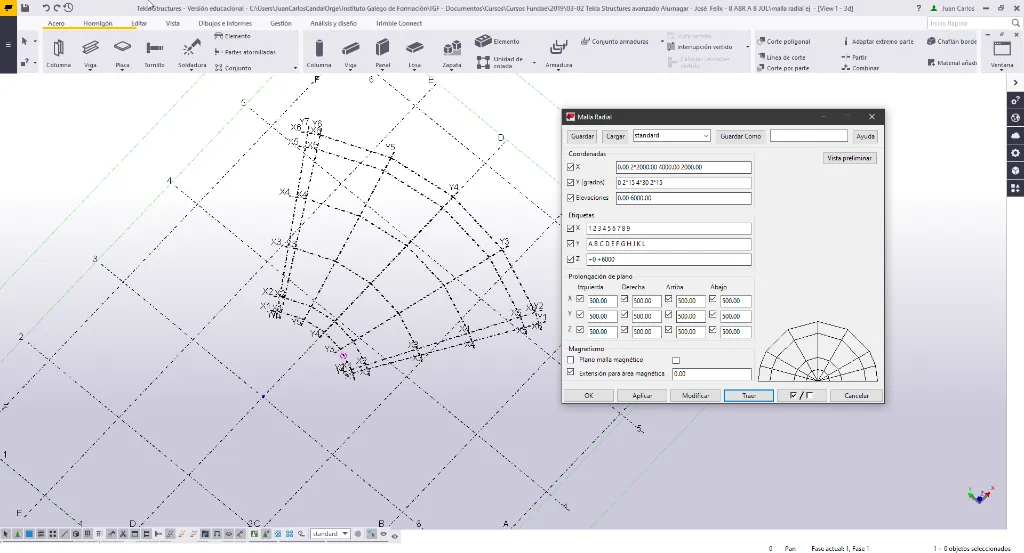Open the Dibujos e informes tab
Image resolution: width=1024 pixels, height=553 pixels.
[x=225, y=24]
